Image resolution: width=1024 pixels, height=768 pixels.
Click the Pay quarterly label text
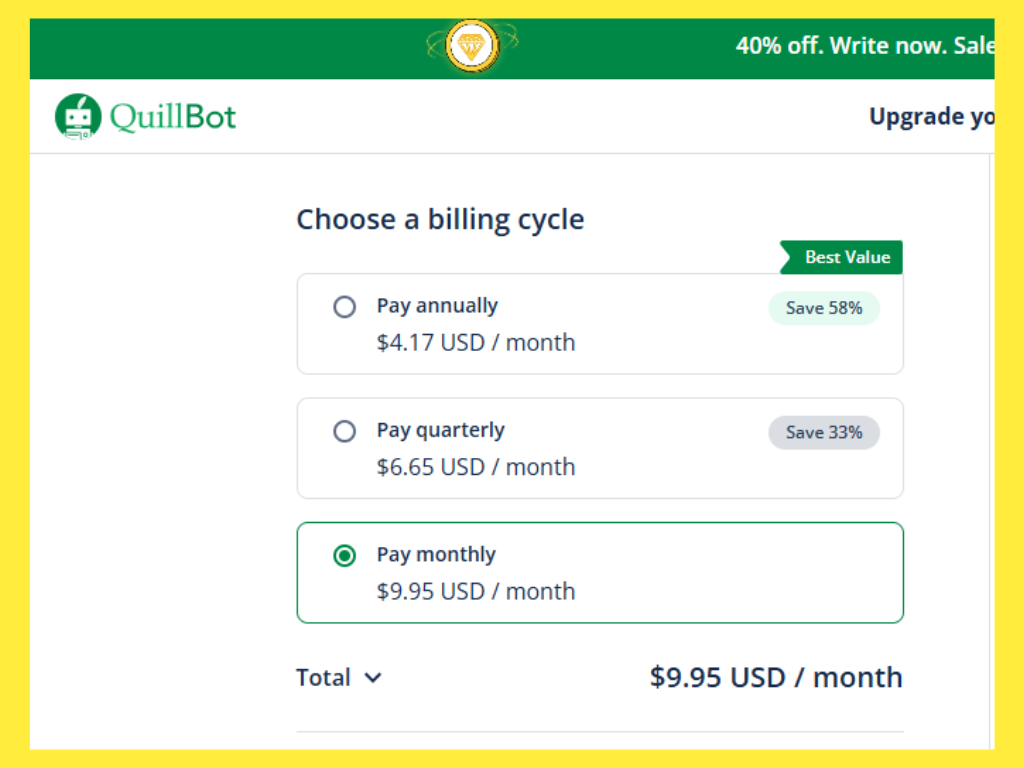click(440, 430)
